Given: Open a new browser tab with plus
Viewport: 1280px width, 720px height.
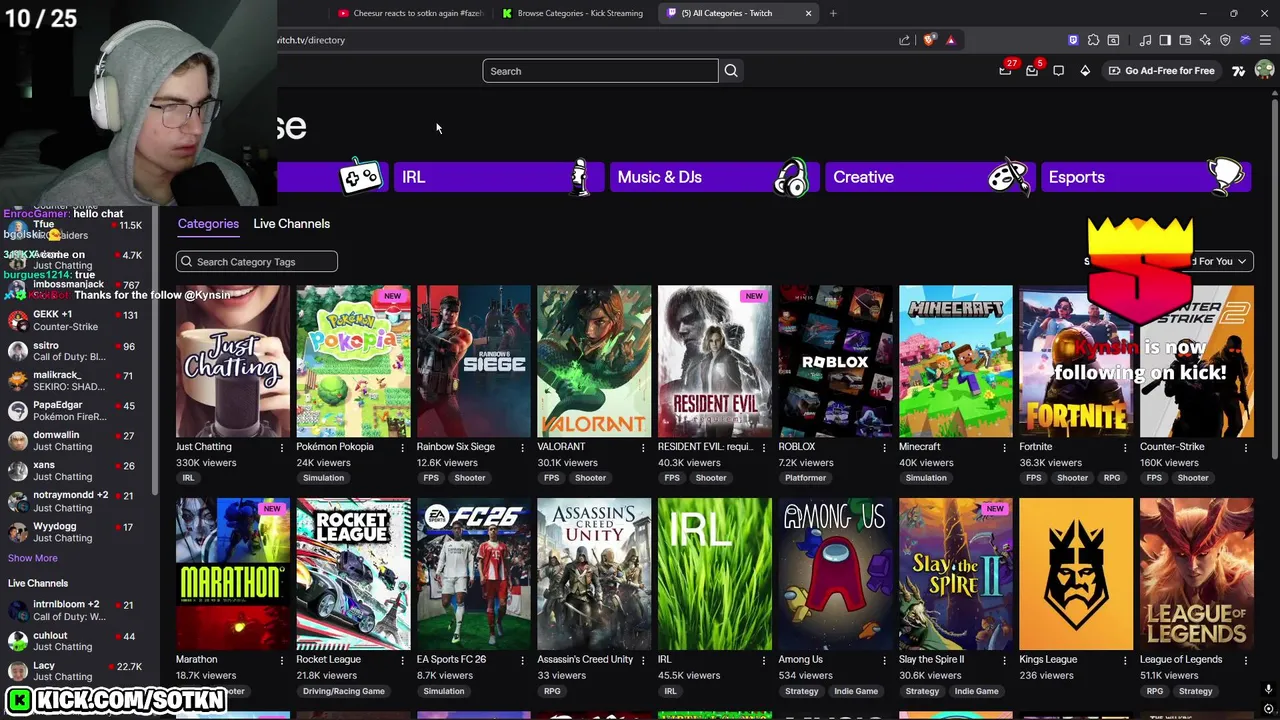Looking at the screenshot, I should (833, 13).
